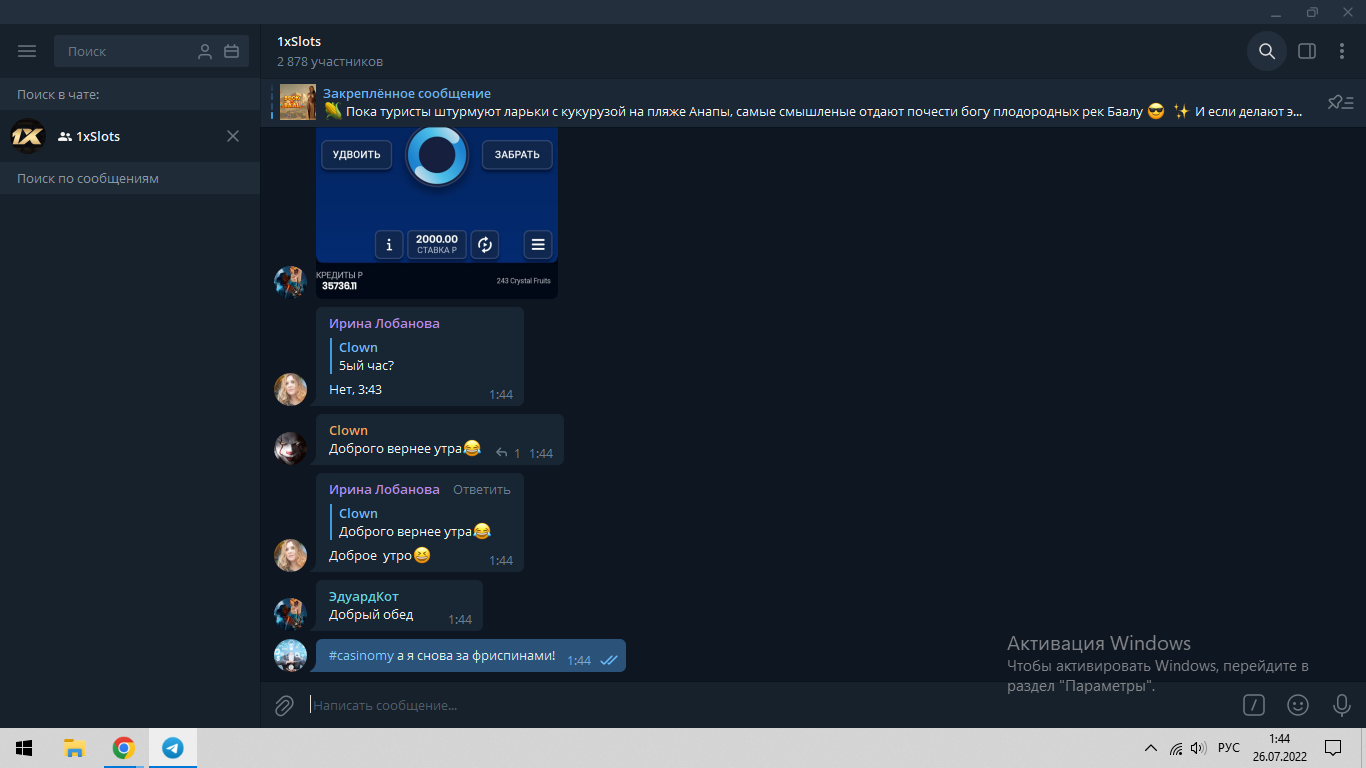Expand the system tray hidden icons arrow
Image resolution: width=1366 pixels, height=768 pixels.
[x=1151, y=748]
